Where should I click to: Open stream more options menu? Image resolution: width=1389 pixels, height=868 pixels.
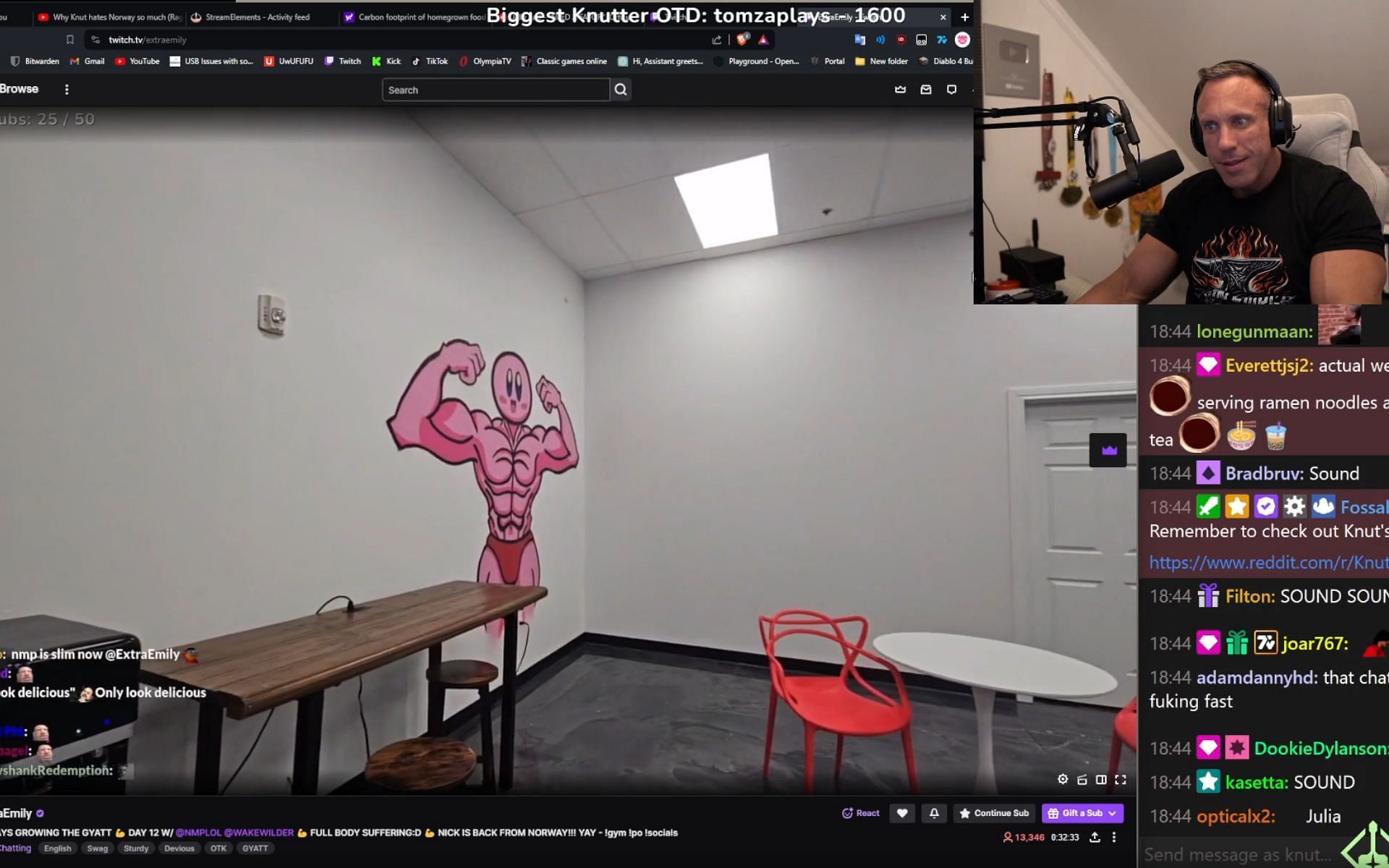(1114, 837)
